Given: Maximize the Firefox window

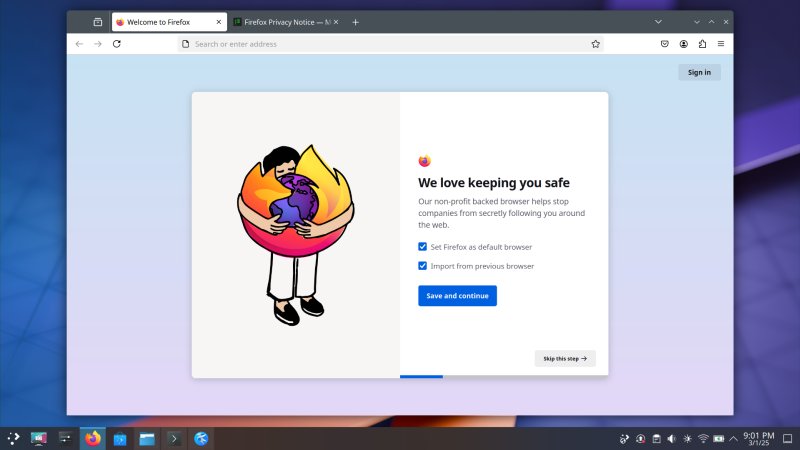Looking at the screenshot, I should (x=711, y=22).
